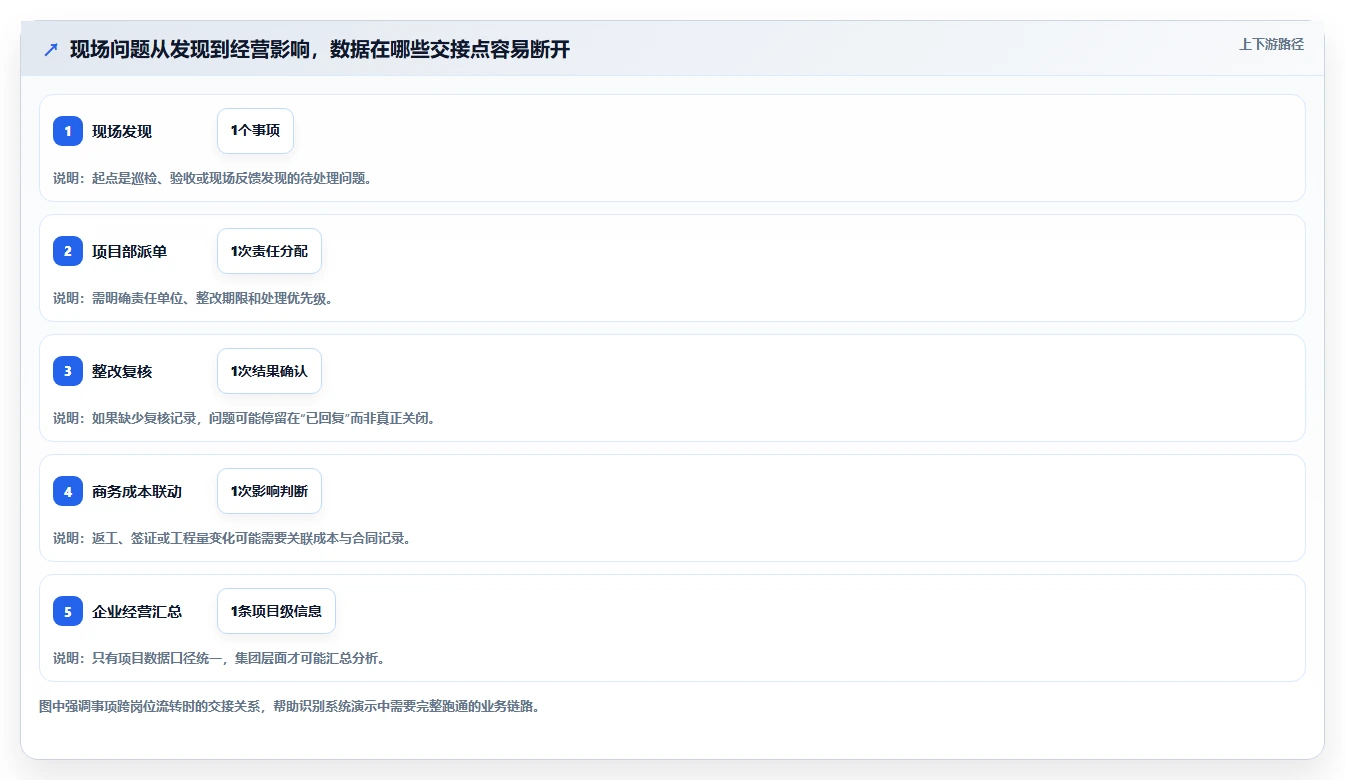Click the 上下游路径 label
Image resolution: width=1345 pixels, height=780 pixels.
[x=1271, y=44]
